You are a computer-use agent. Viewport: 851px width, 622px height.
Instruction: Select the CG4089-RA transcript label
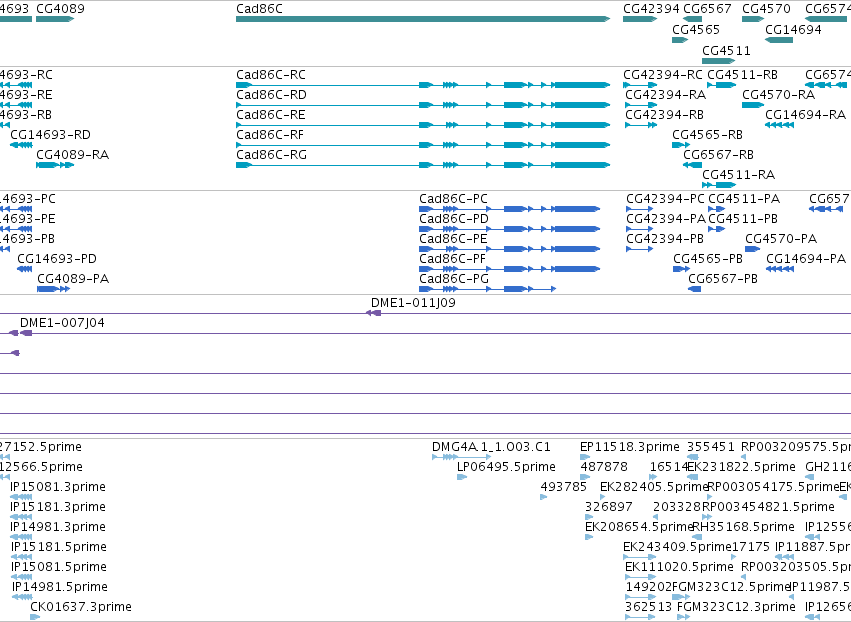coord(73,155)
